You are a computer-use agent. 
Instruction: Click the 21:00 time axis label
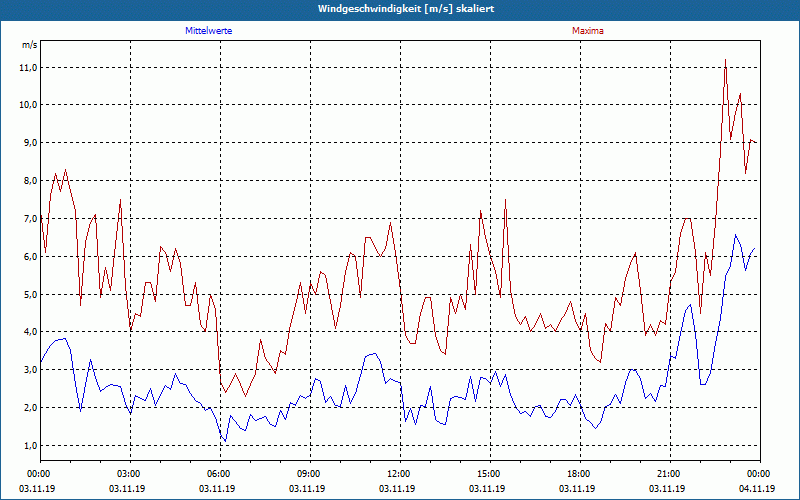[x=670, y=474]
